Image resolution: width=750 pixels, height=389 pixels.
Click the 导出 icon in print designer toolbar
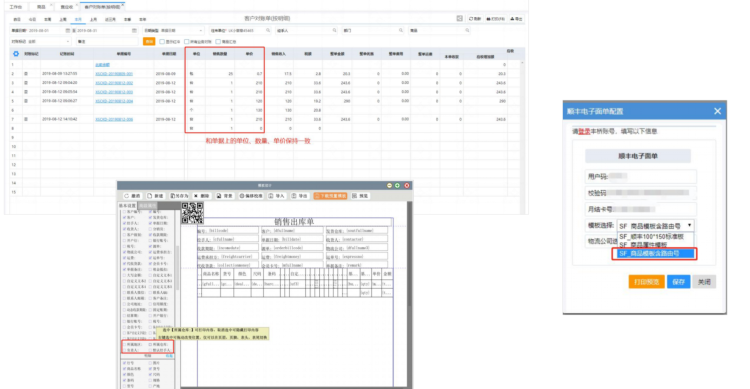294,196
